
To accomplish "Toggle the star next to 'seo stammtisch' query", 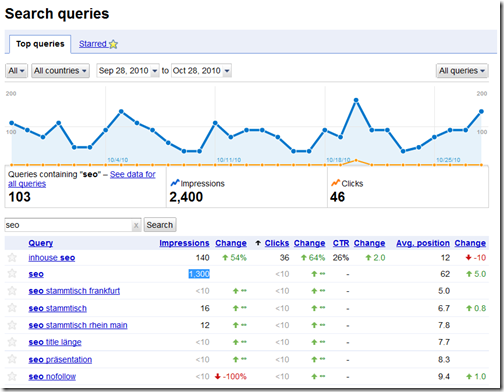I will (x=12, y=308).
